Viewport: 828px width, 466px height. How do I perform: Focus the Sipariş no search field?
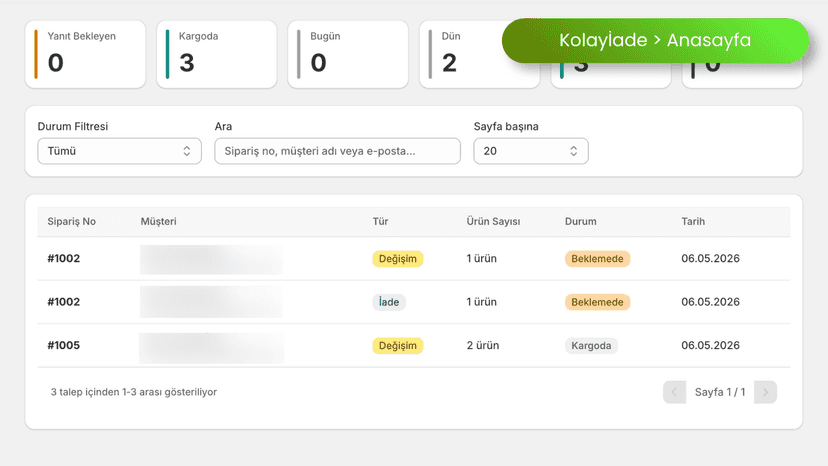337,151
